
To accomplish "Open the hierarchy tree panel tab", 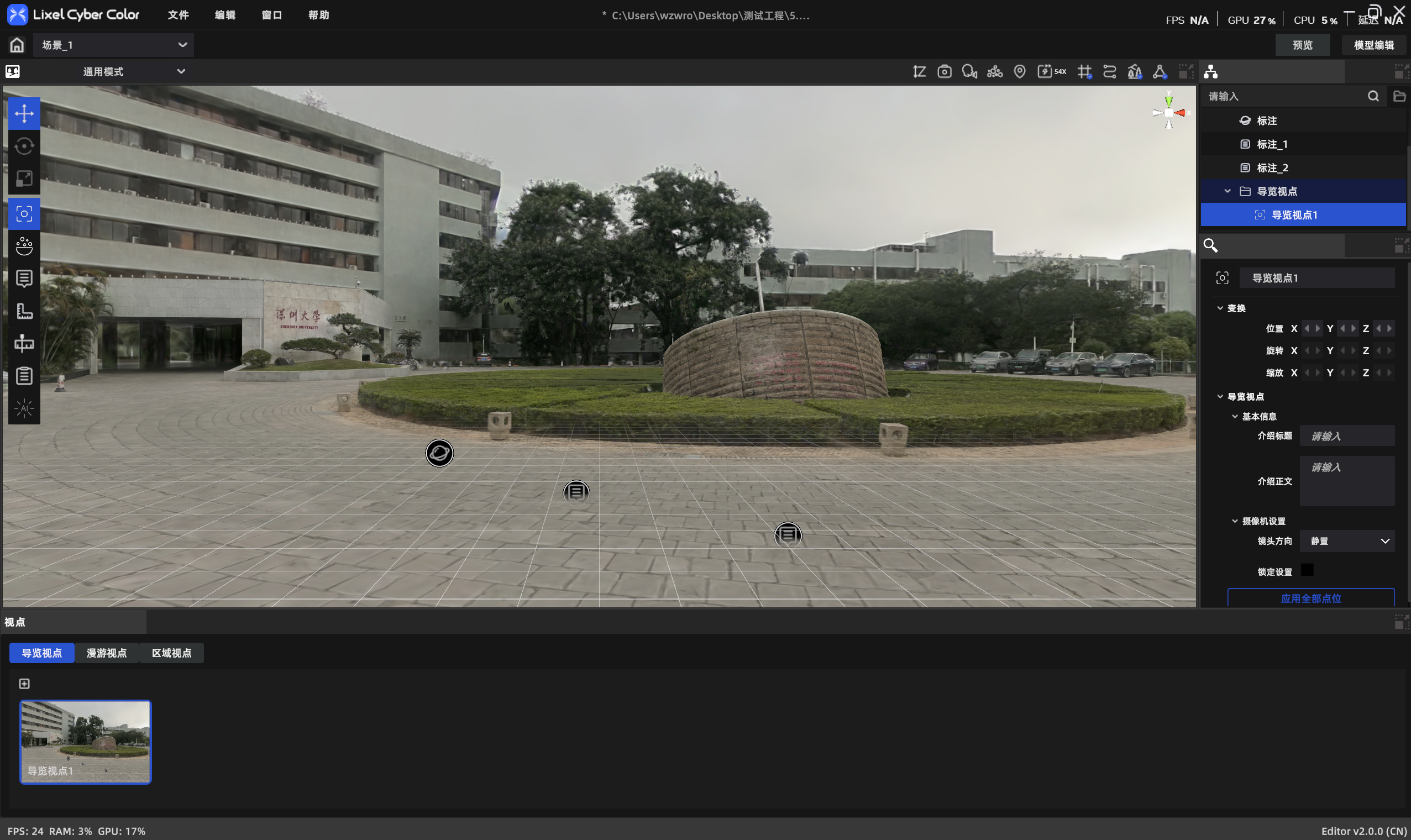I will (1210, 72).
